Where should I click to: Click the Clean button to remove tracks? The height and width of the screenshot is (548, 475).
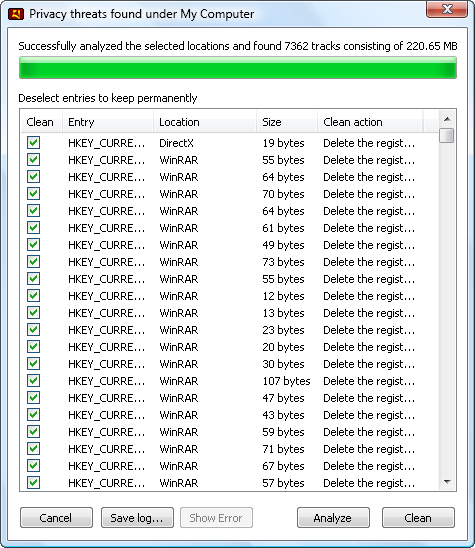[418, 518]
